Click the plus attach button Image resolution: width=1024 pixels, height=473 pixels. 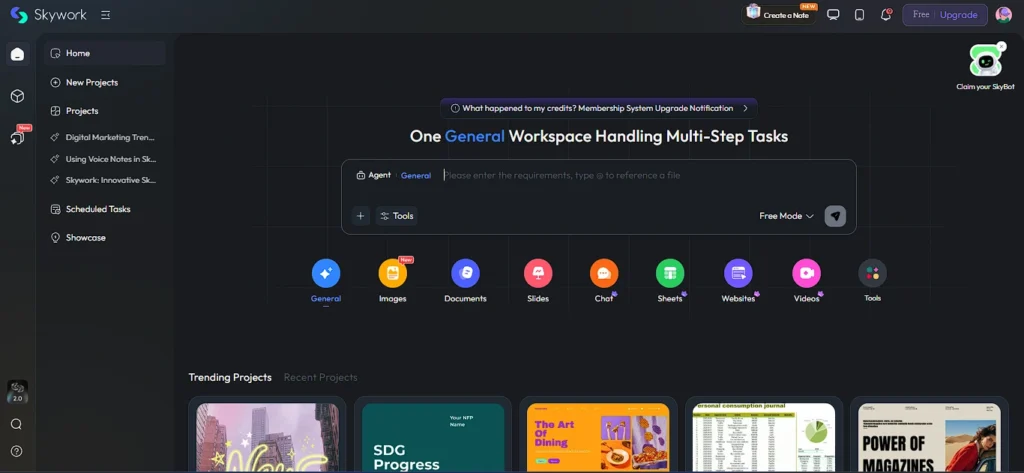[360, 216]
